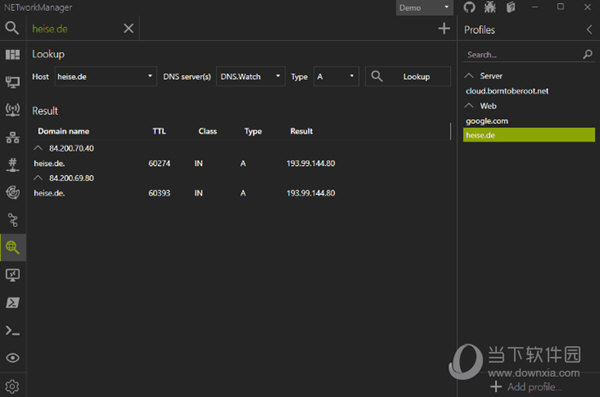The width and height of the screenshot is (600, 397).
Task: Open the search icon in the sidebar
Action: tap(12, 28)
